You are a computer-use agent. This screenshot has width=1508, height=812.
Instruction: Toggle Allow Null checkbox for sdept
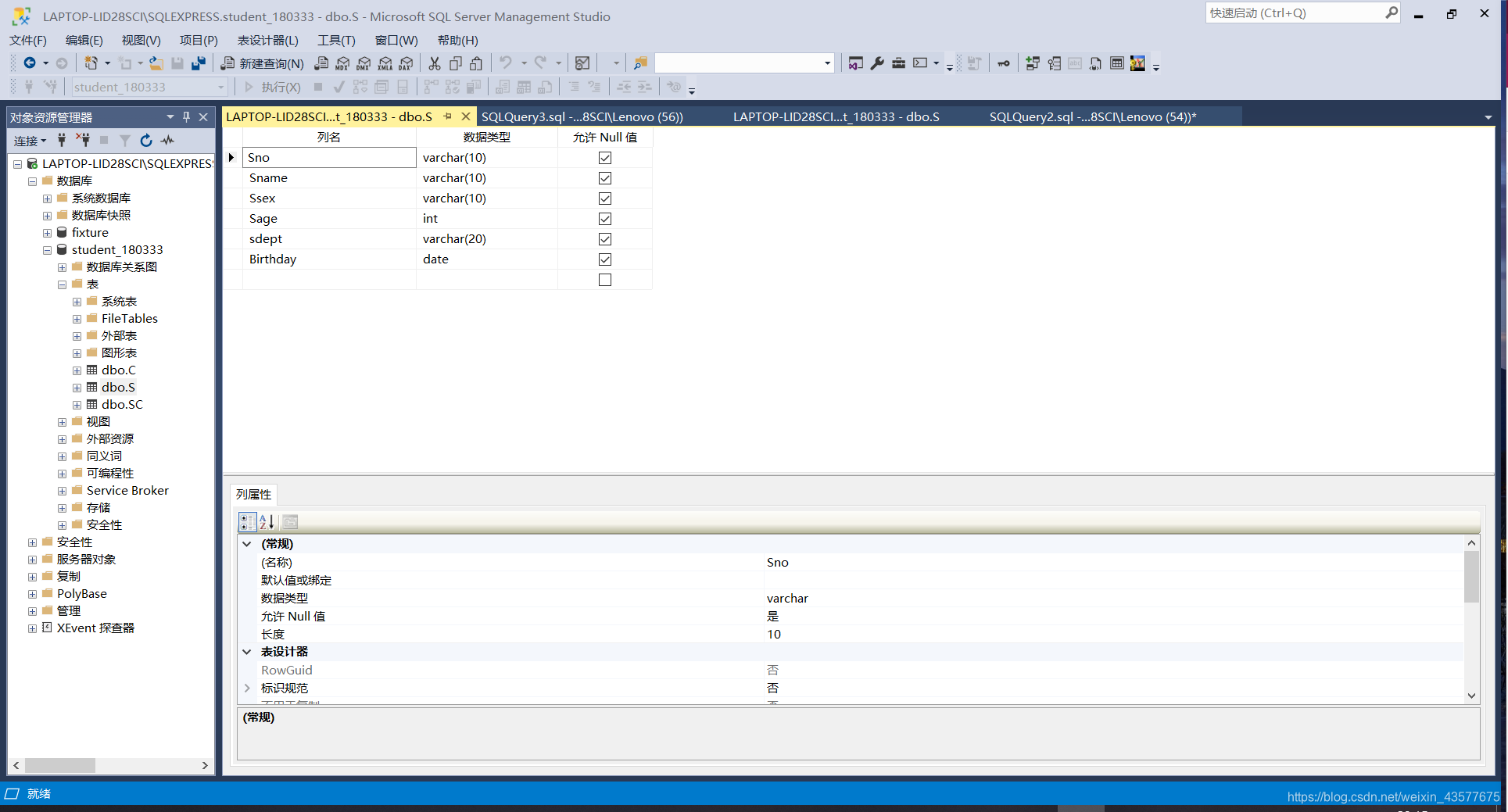pyautogui.click(x=605, y=239)
